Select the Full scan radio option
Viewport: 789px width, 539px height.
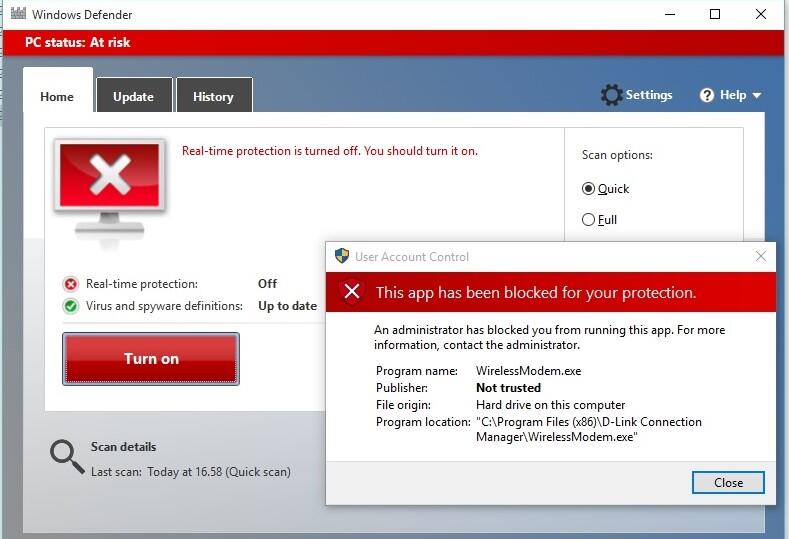click(x=588, y=220)
